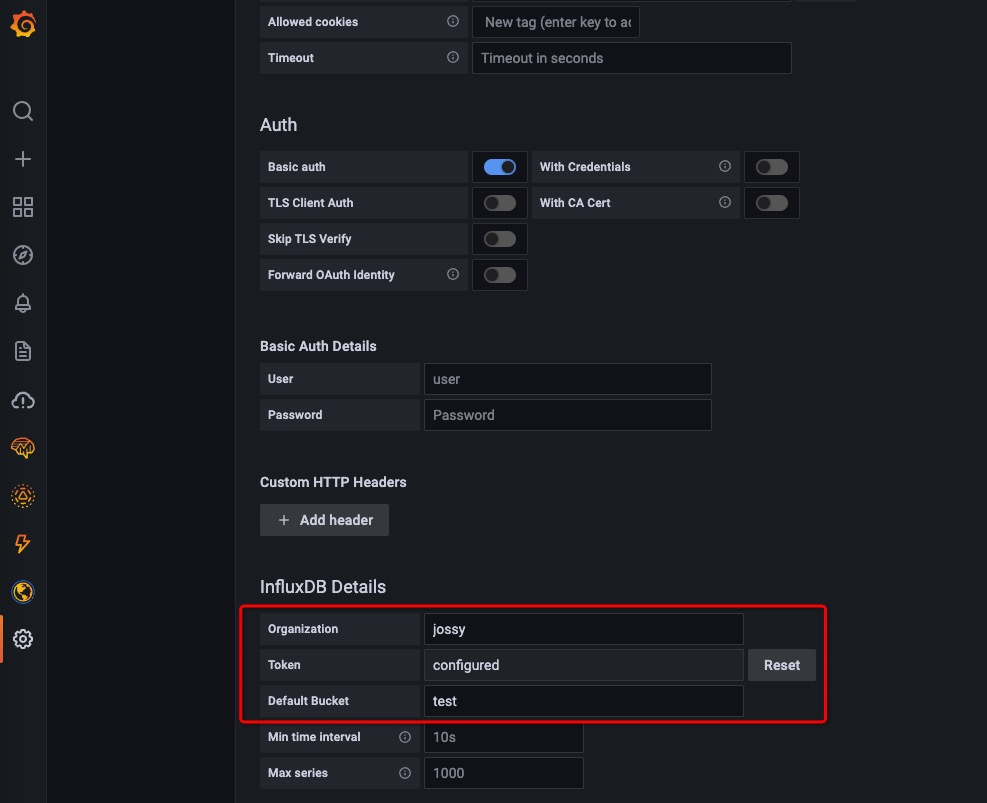This screenshot has width=987, height=803.
Task: Show info tooltip for Min time interval
Action: point(405,737)
